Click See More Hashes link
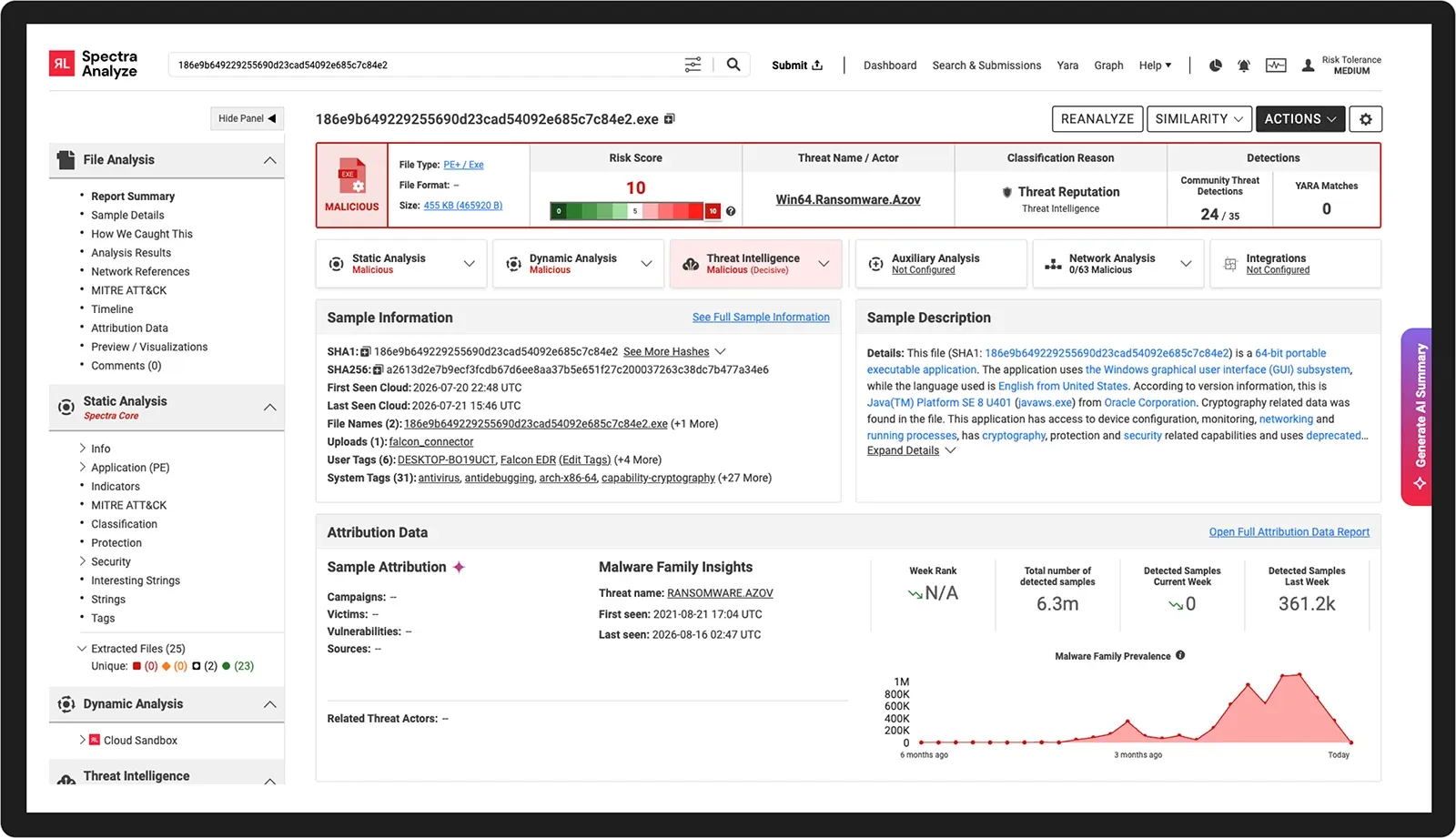1456x838 pixels. click(x=666, y=351)
